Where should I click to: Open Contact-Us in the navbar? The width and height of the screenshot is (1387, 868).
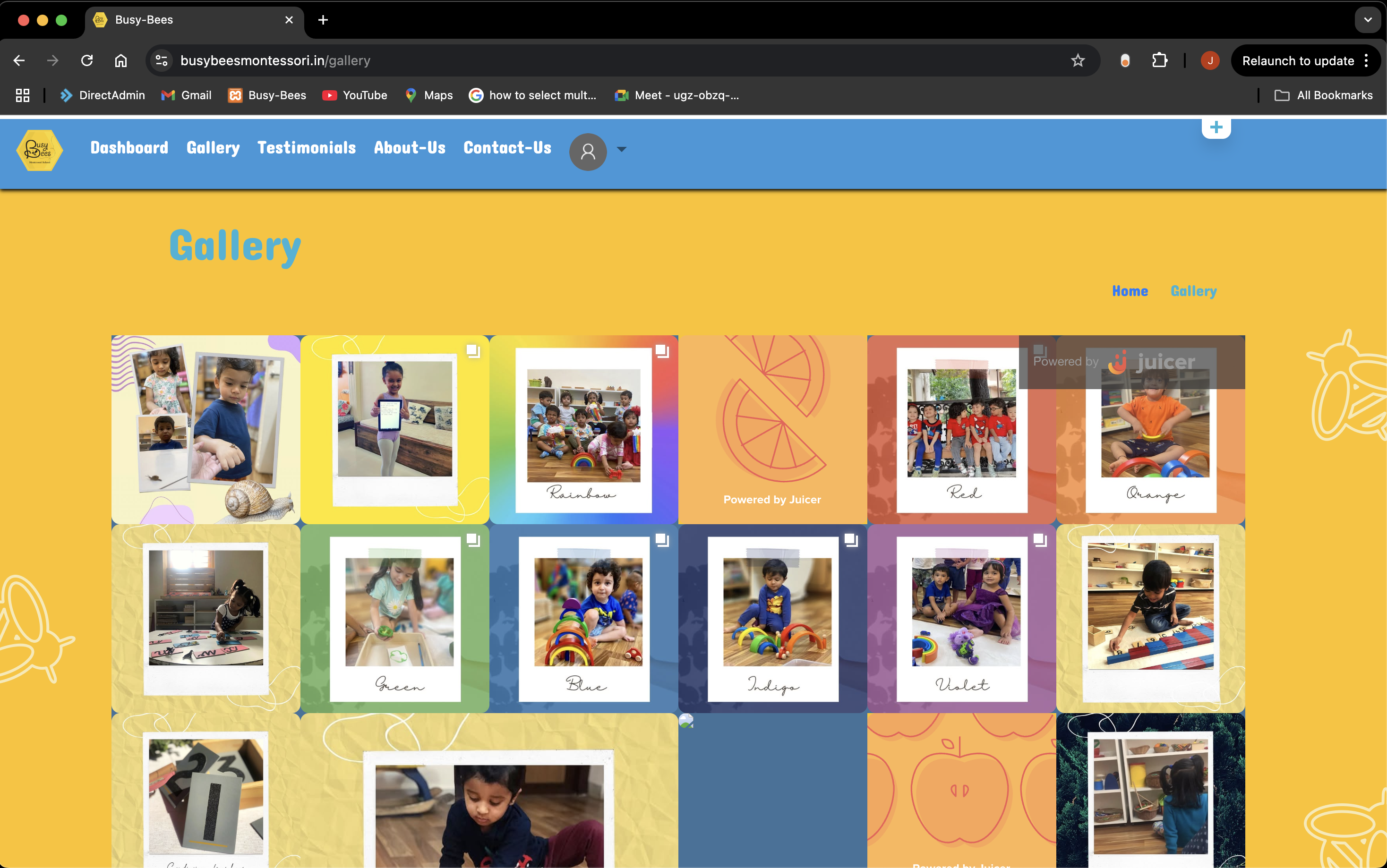(507, 147)
